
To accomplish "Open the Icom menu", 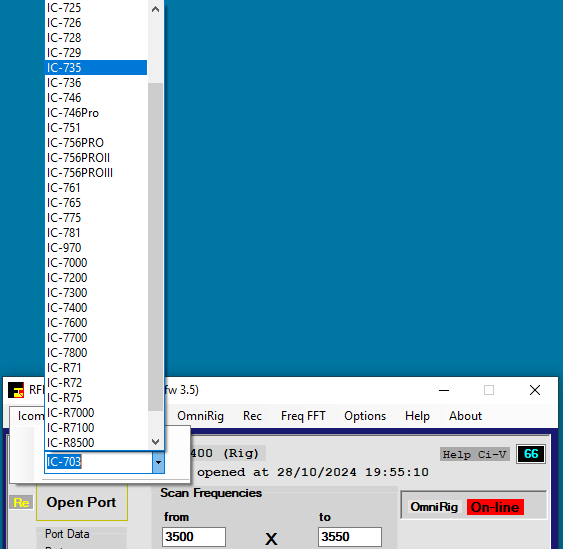I will pos(31,416).
